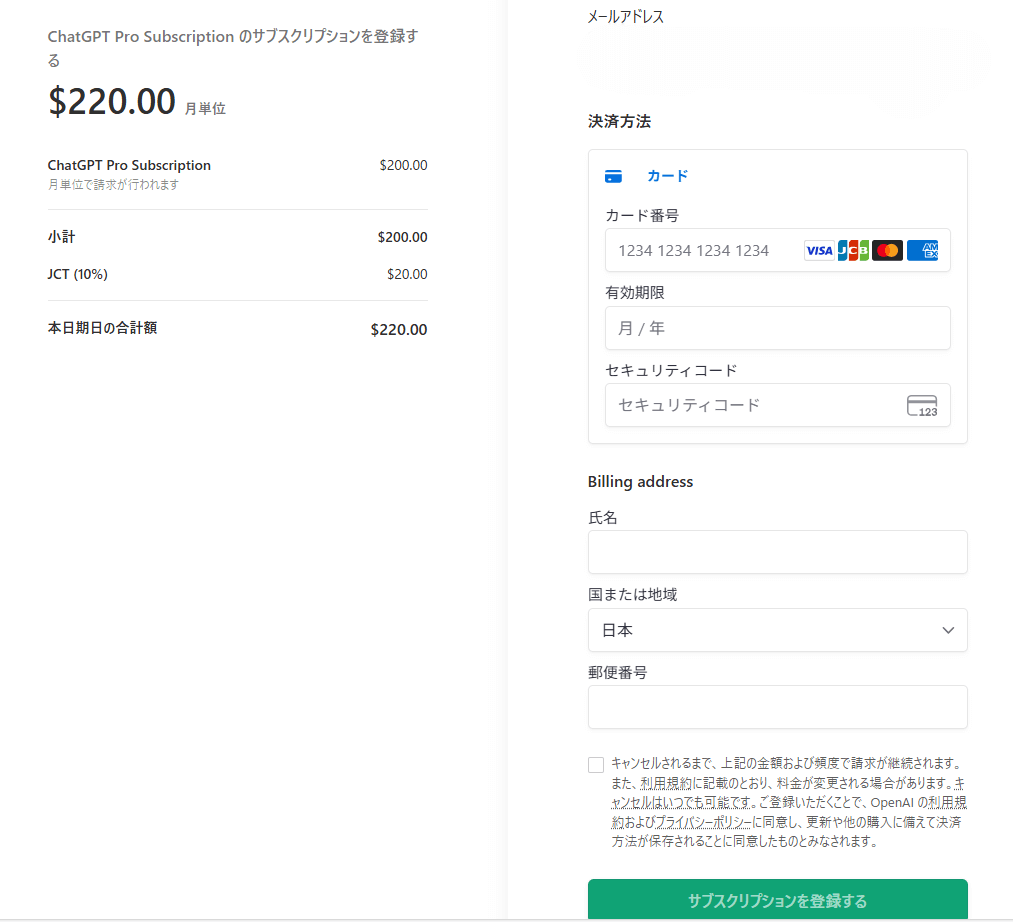Focus the 氏名 name field
Viewport: 1013px width, 922px height.
pyautogui.click(x=777, y=552)
